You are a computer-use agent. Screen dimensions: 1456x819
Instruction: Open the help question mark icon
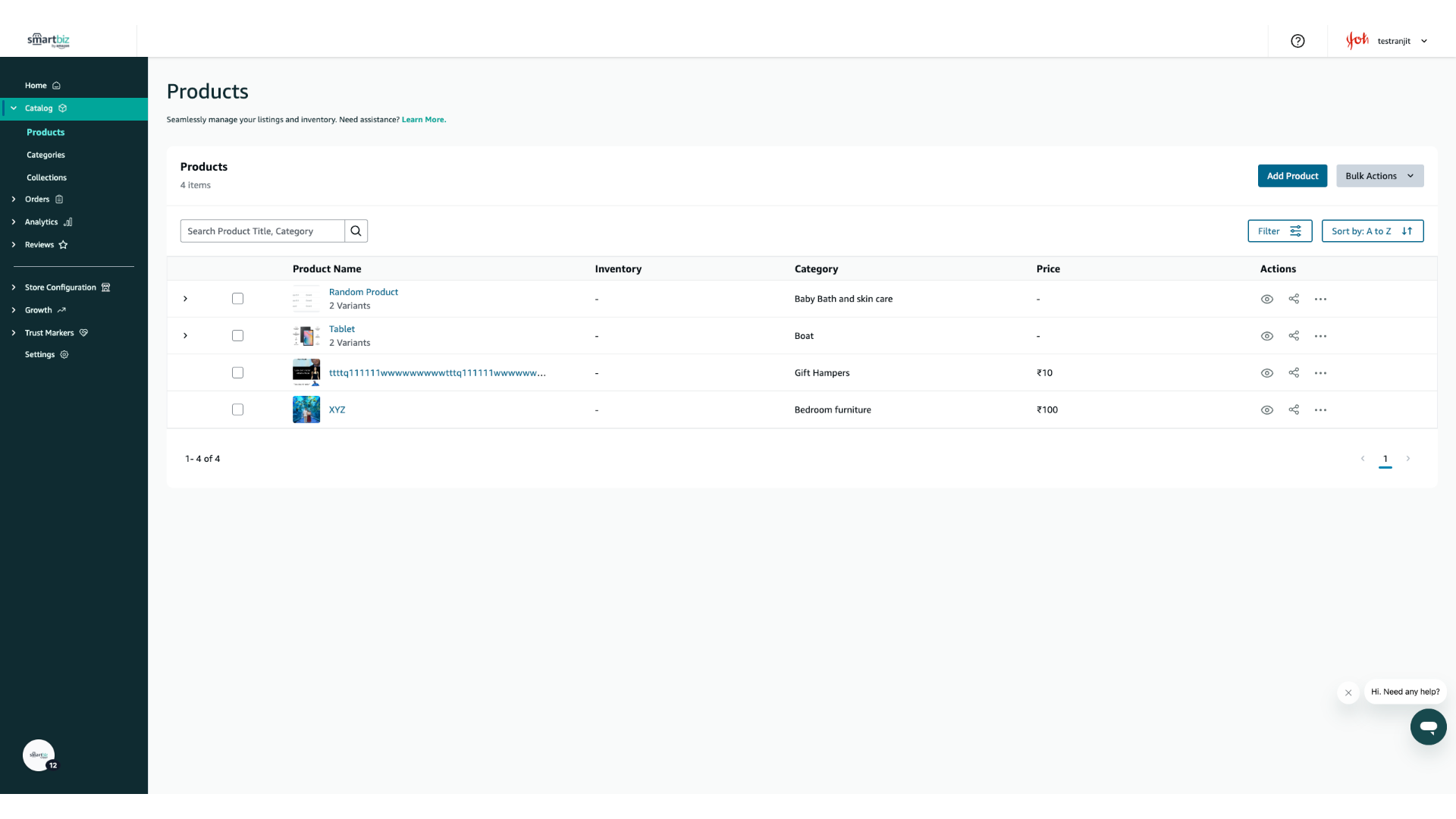pyautogui.click(x=1298, y=41)
